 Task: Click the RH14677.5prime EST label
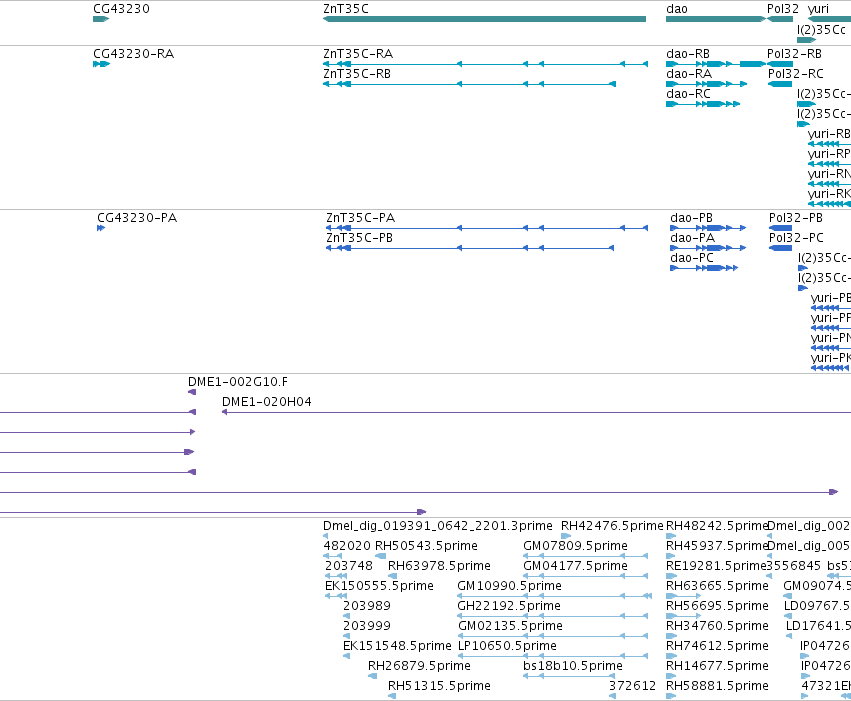717,666
